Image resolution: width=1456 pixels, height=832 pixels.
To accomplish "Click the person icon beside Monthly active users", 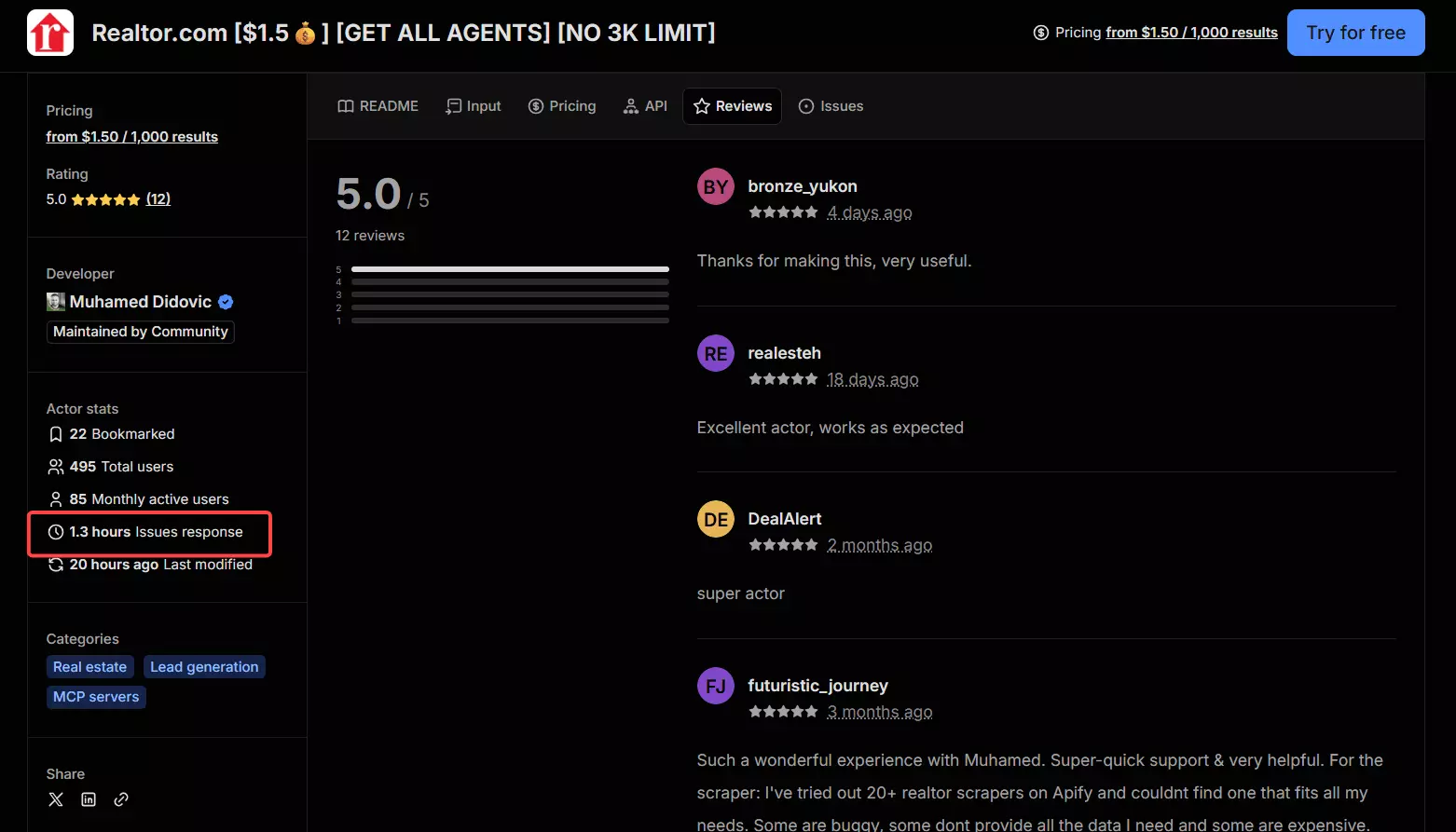I will pos(56,499).
